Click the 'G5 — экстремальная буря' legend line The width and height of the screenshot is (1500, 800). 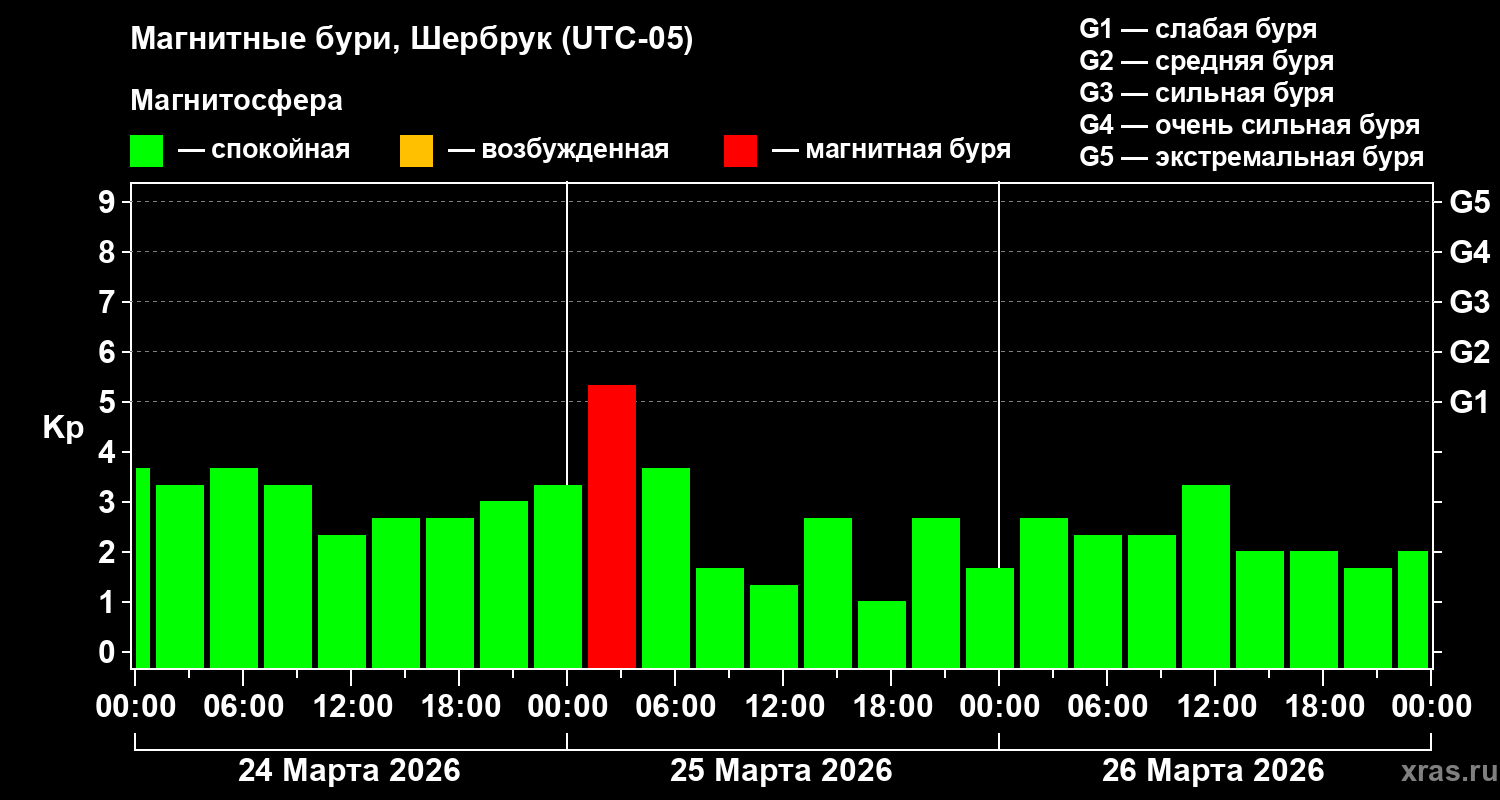(x=1252, y=157)
